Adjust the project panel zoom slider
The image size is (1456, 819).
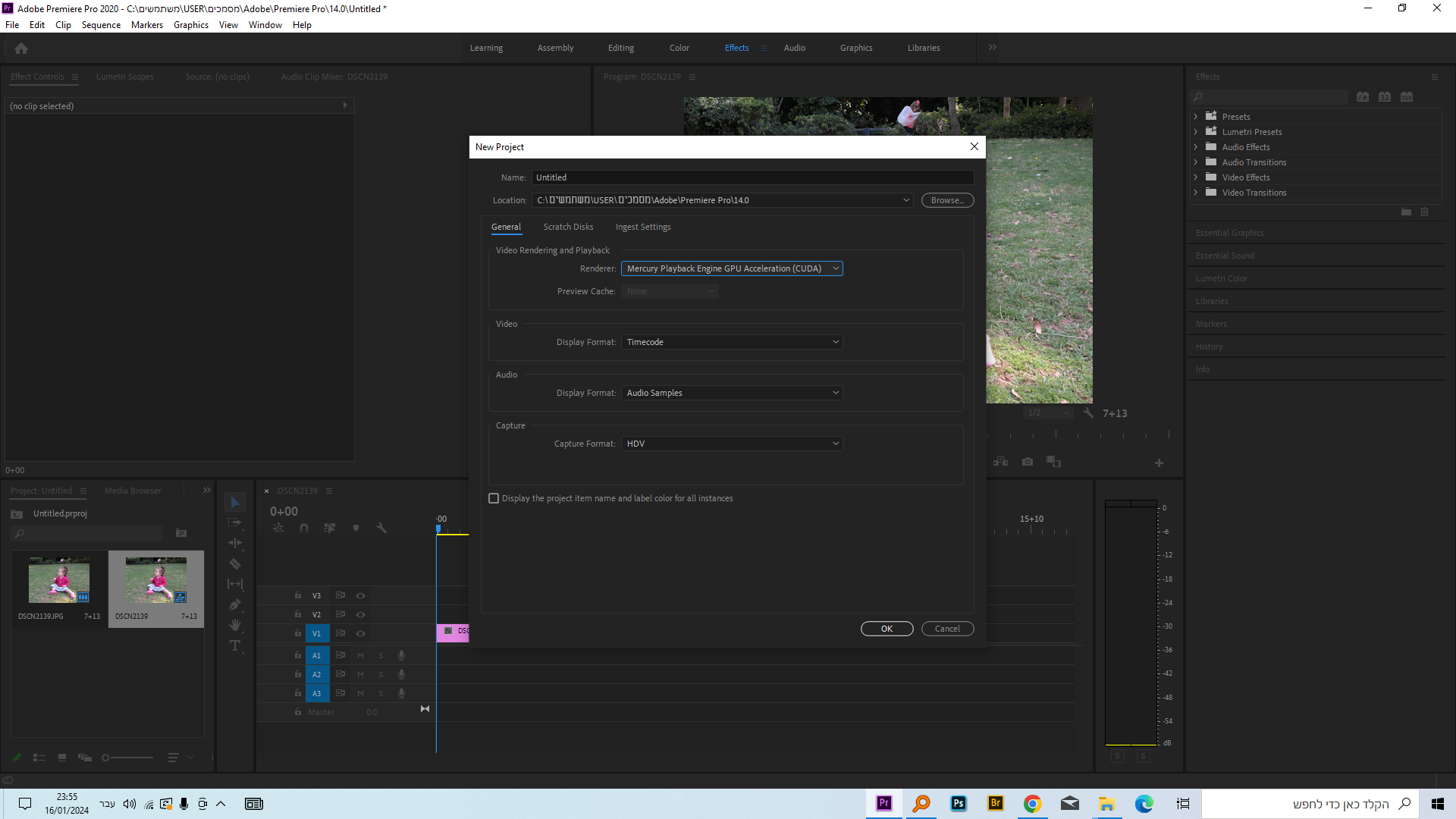(106, 758)
